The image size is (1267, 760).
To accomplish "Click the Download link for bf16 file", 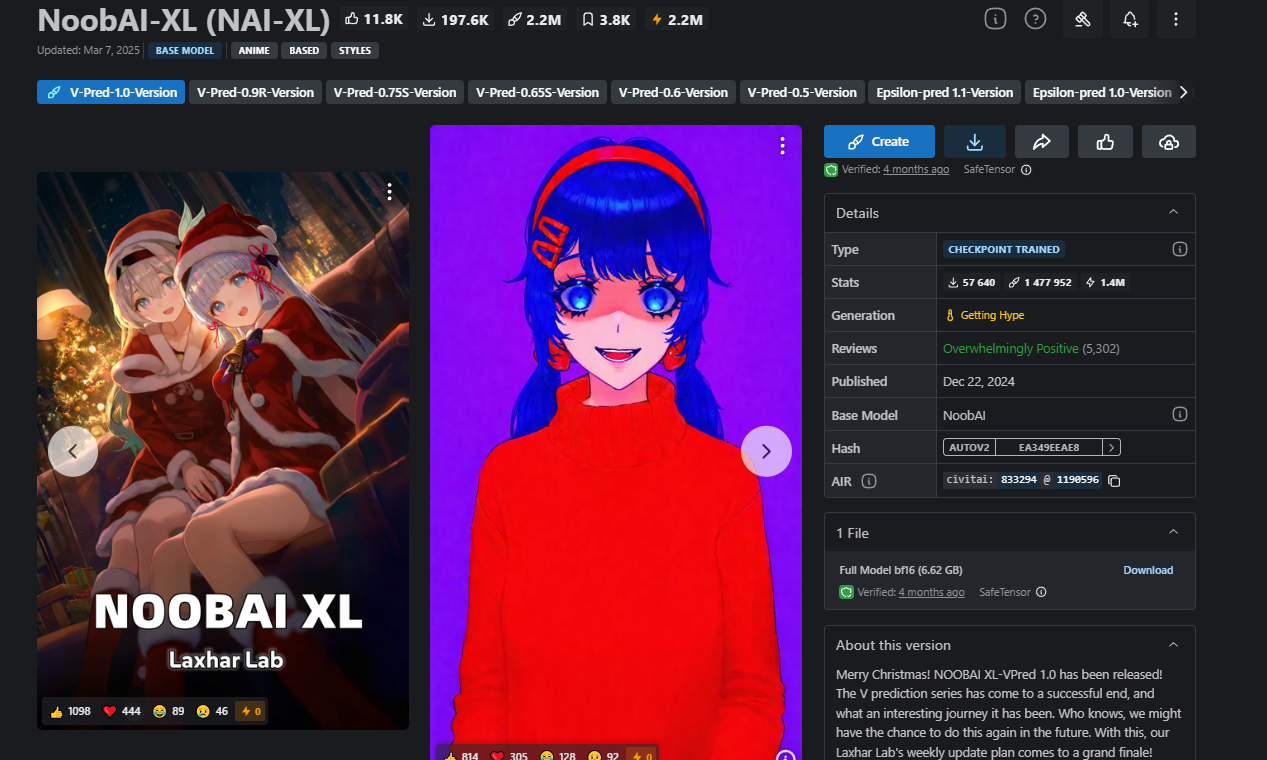I will tap(1148, 570).
